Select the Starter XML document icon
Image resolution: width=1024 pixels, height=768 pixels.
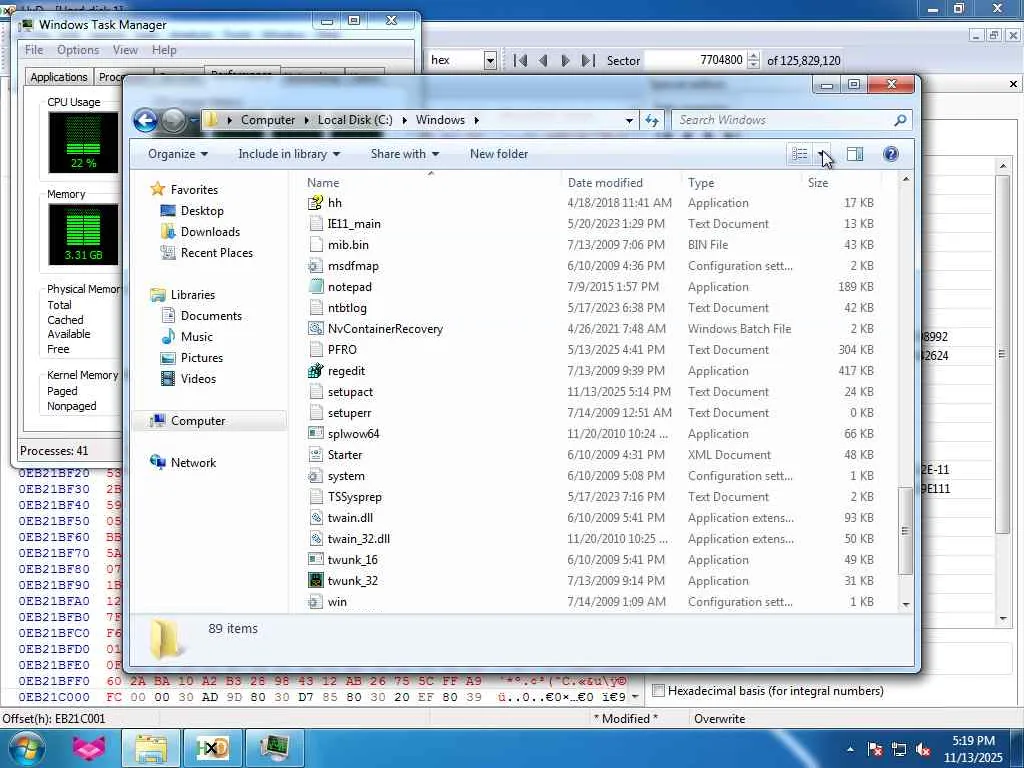pos(315,455)
